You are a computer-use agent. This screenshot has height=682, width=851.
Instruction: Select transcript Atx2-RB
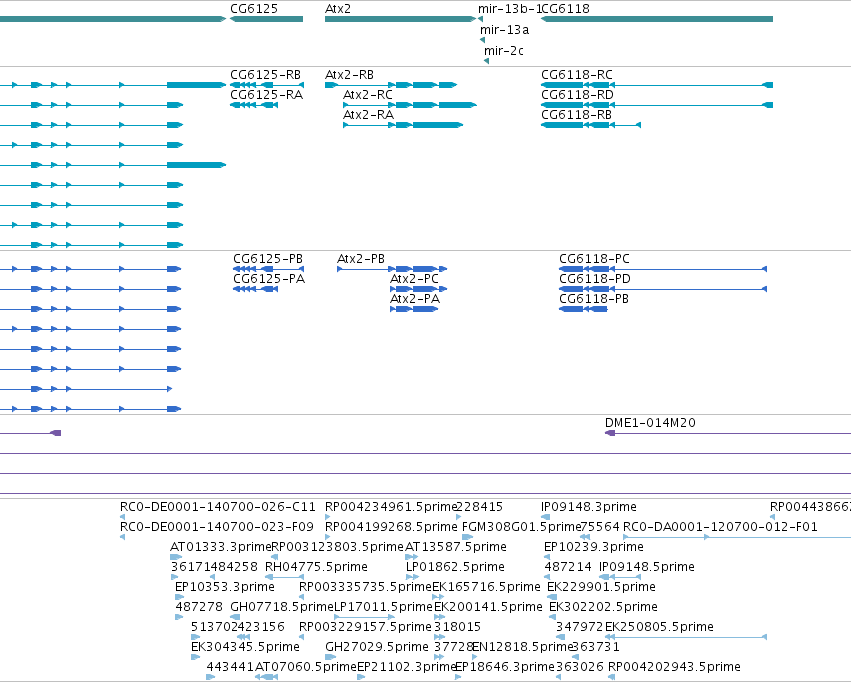click(391, 85)
